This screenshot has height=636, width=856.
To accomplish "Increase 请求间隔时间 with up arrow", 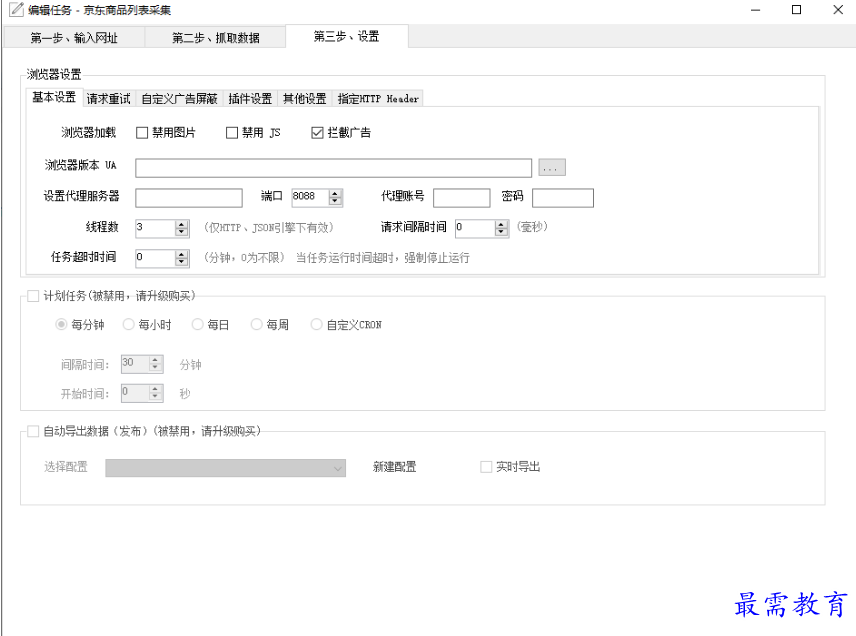I will (x=501, y=224).
